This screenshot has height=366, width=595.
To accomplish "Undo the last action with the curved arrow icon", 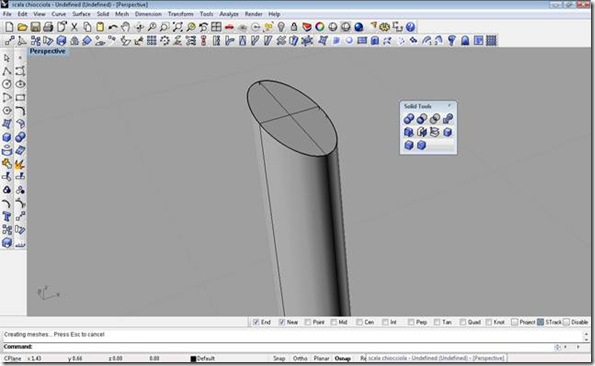I will 113,27.
